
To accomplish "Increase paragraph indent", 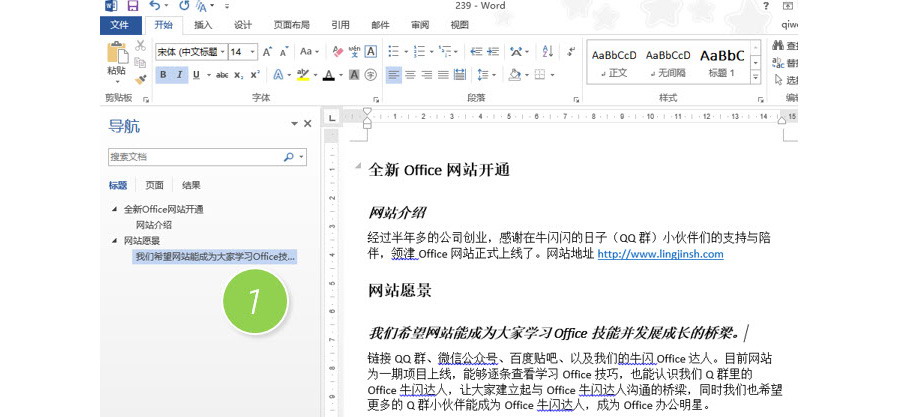I will pyautogui.click(x=492, y=52).
